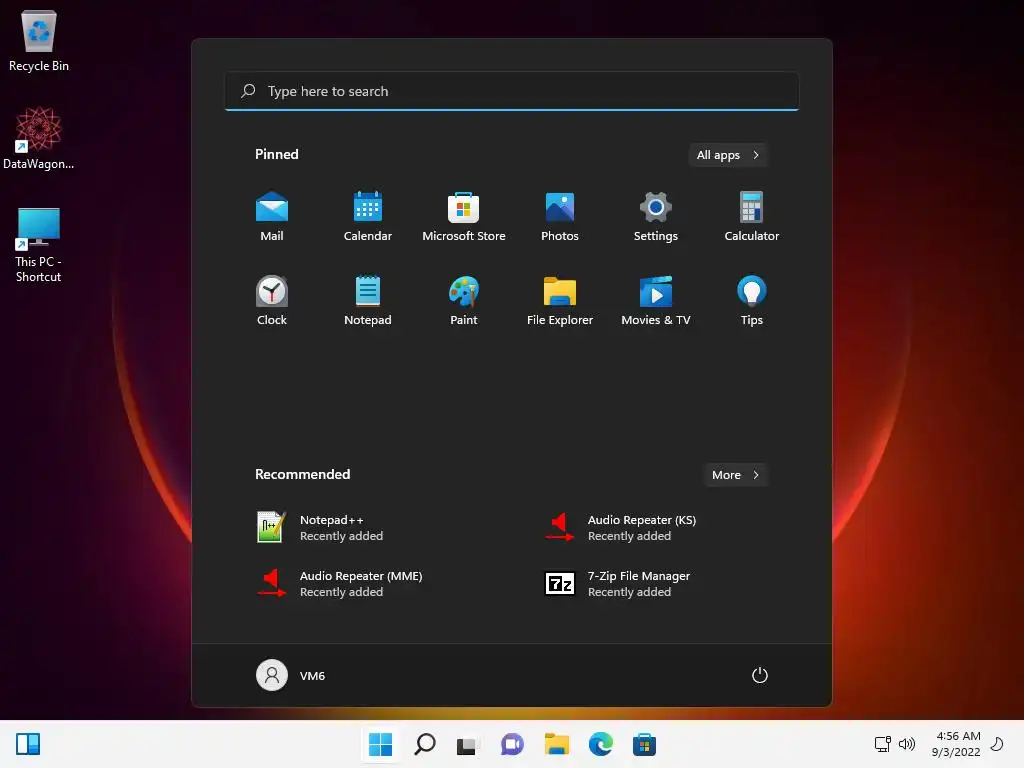Show More recommended items
Viewport: 1024px width, 768px height.
coord(735,475)
